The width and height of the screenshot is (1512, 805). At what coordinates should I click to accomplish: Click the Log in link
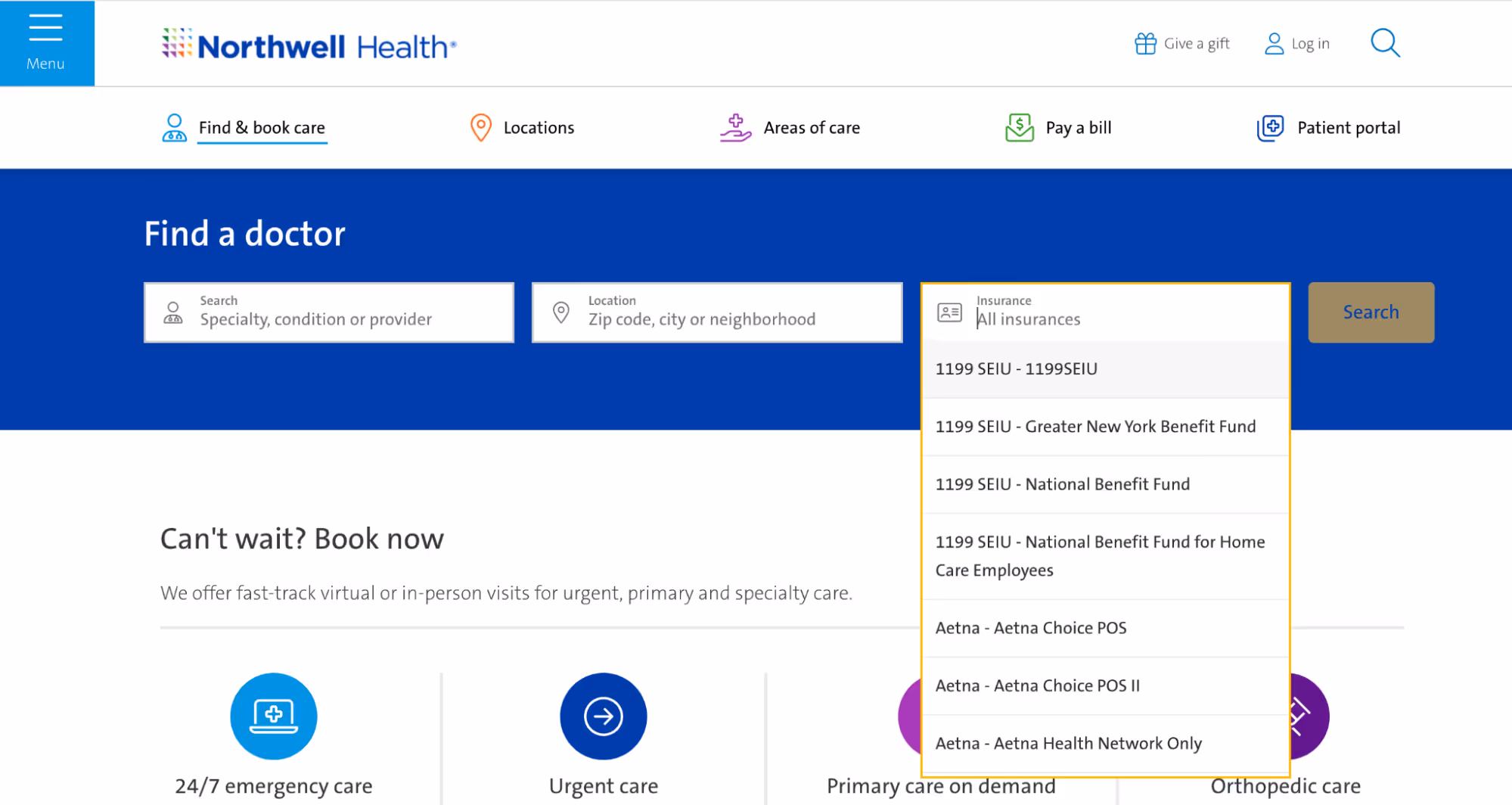tap(1311, 43)
